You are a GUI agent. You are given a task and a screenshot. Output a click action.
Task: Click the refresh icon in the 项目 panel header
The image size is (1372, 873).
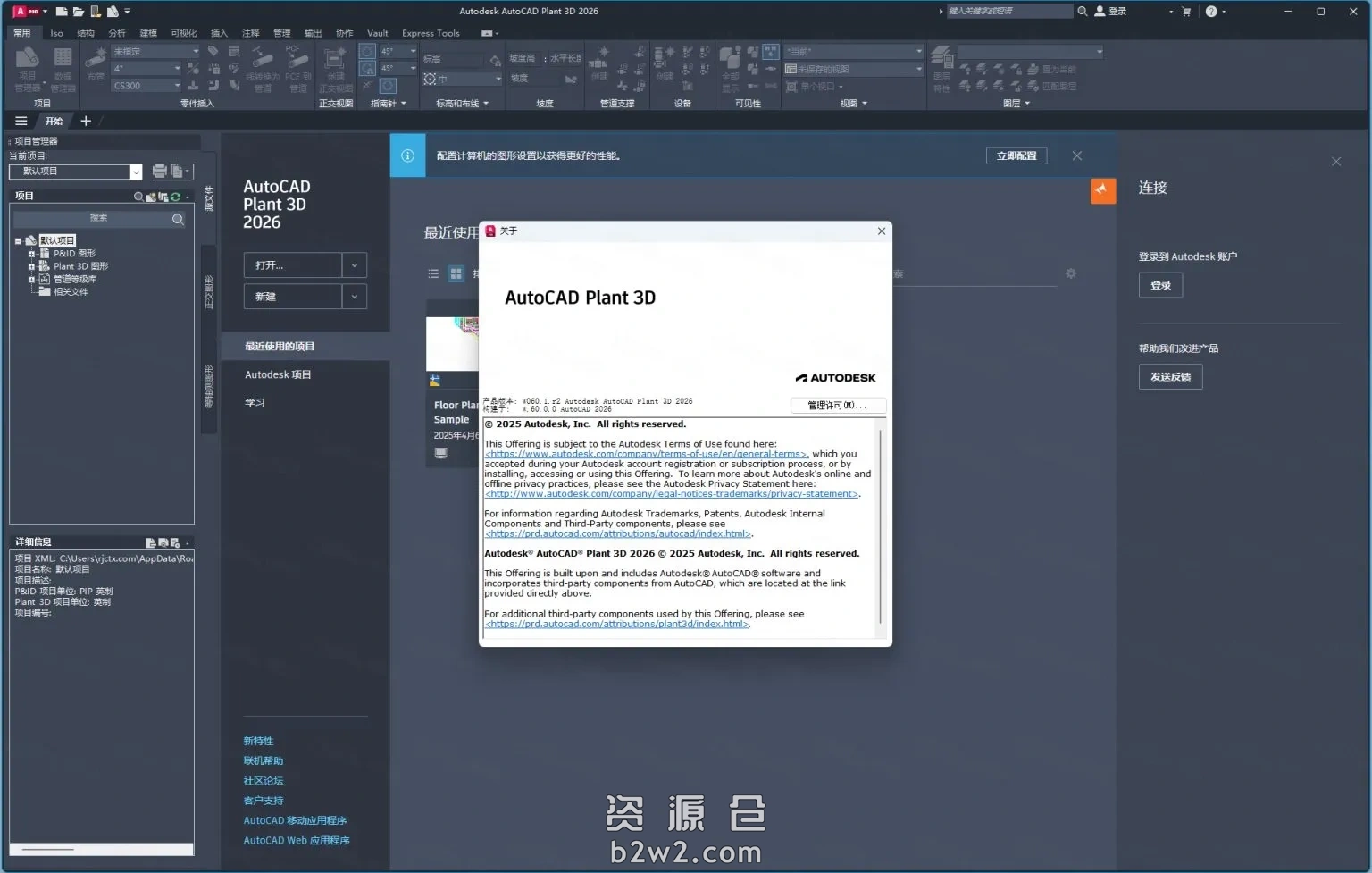176,197
